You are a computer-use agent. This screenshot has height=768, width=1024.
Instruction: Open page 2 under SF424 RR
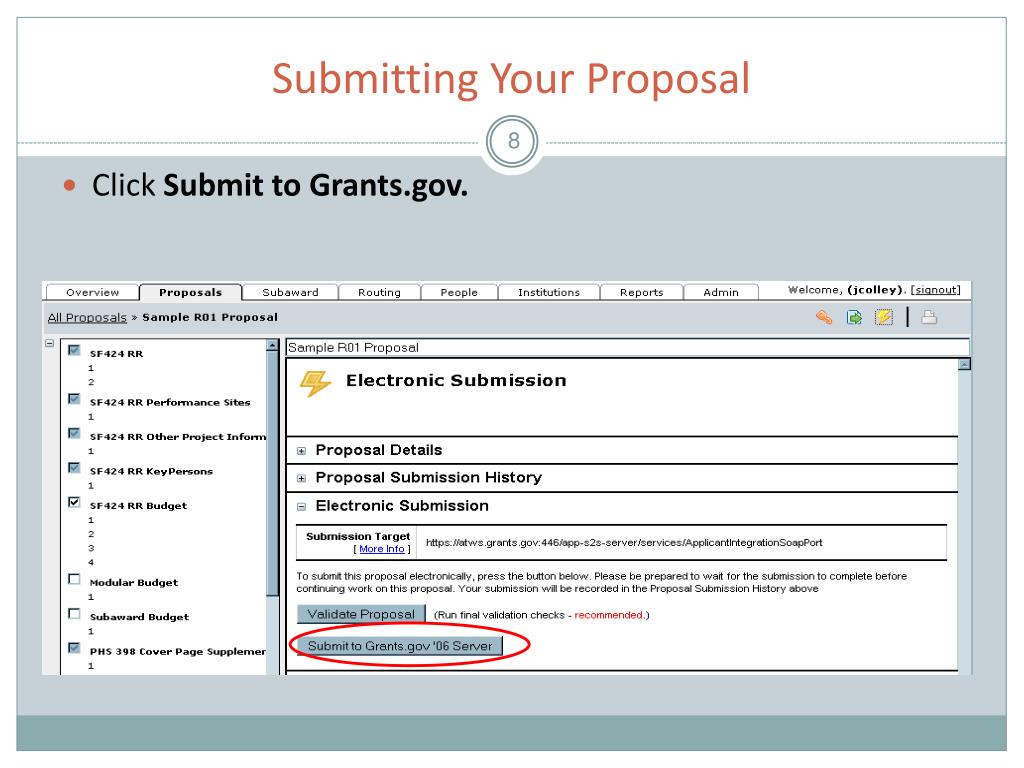tap(91, 382)
